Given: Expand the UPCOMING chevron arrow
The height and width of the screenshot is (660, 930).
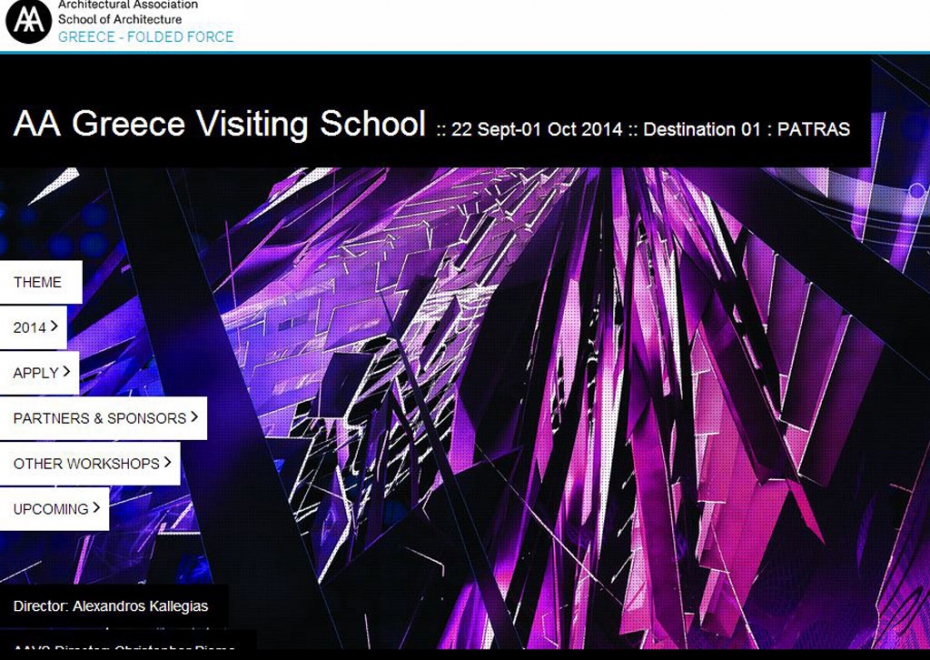Looking at the screenshot, I should click(x=96, y=508).
